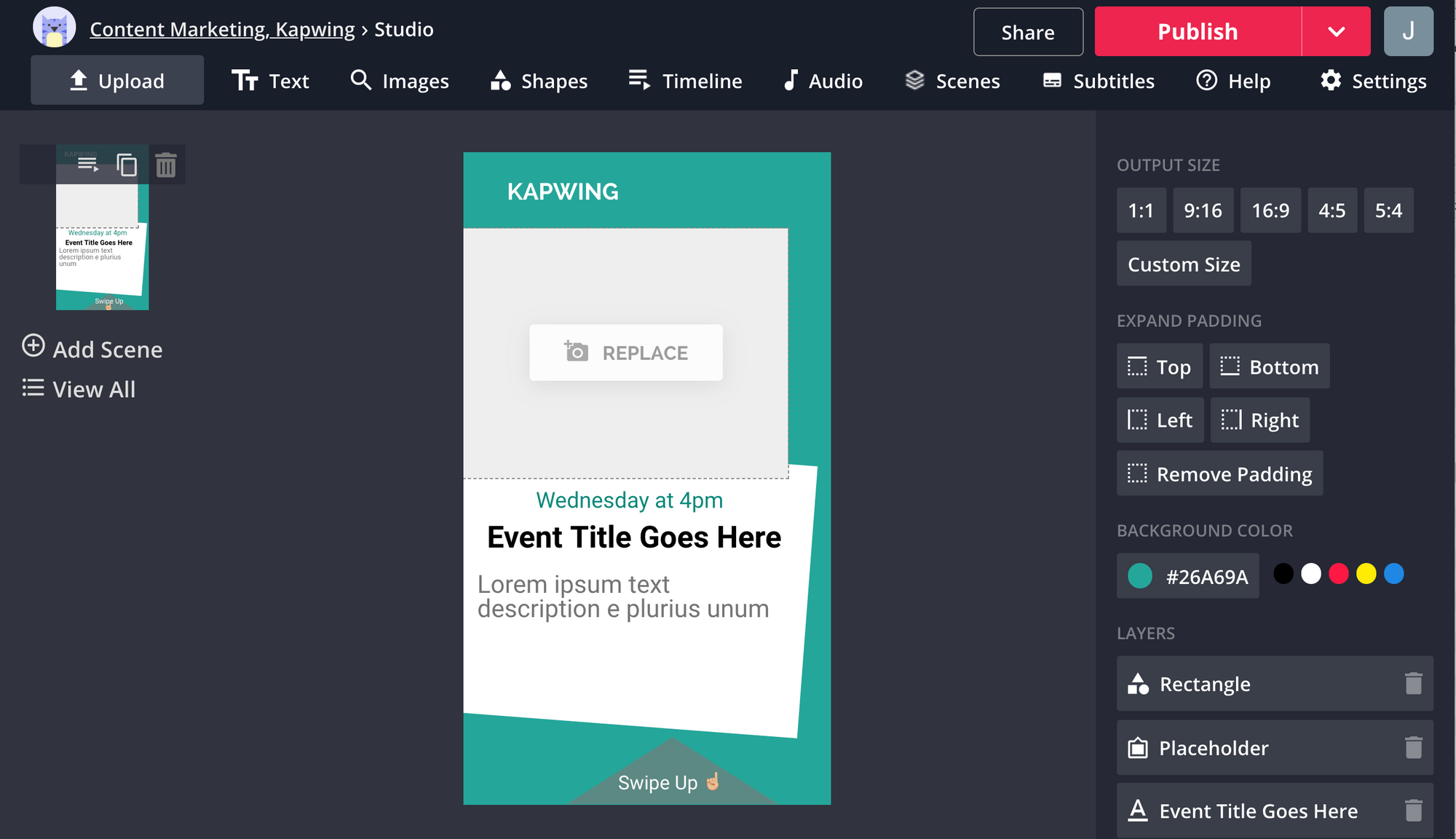Delete the Event Title Goes Here layer
This screenshot has height=839, width=1456.
point(1413,811)
